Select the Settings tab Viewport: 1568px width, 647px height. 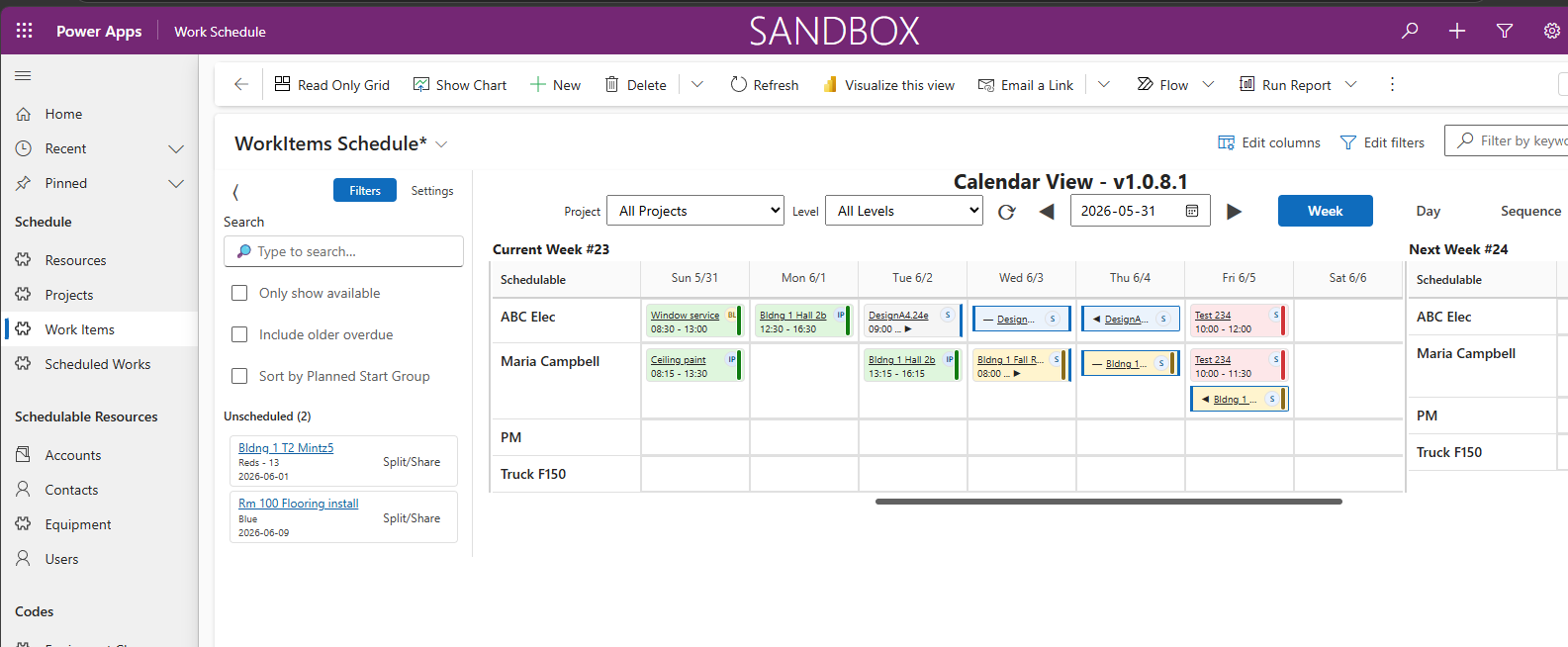432,190
